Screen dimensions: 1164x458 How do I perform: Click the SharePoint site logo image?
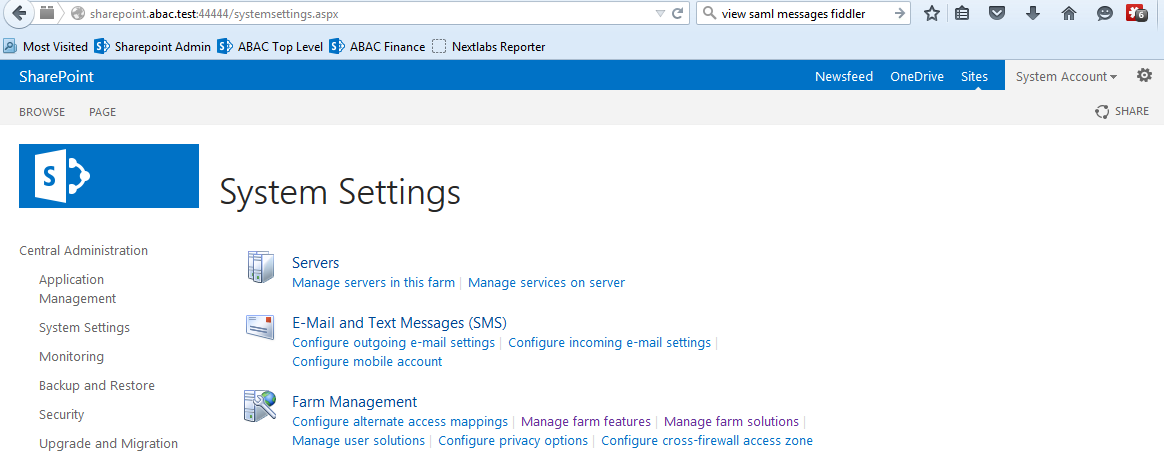point(109,176)
